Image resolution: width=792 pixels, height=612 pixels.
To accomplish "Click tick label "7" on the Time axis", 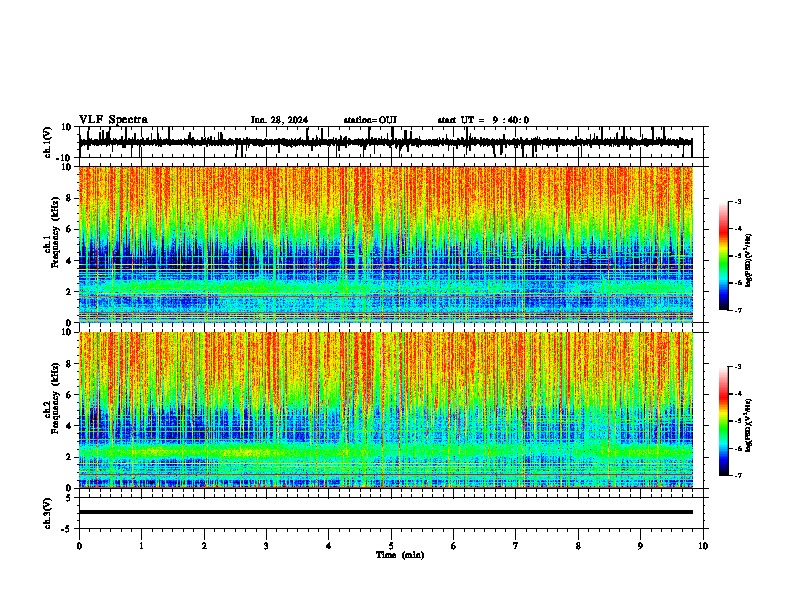I will [x=516, y=546].
